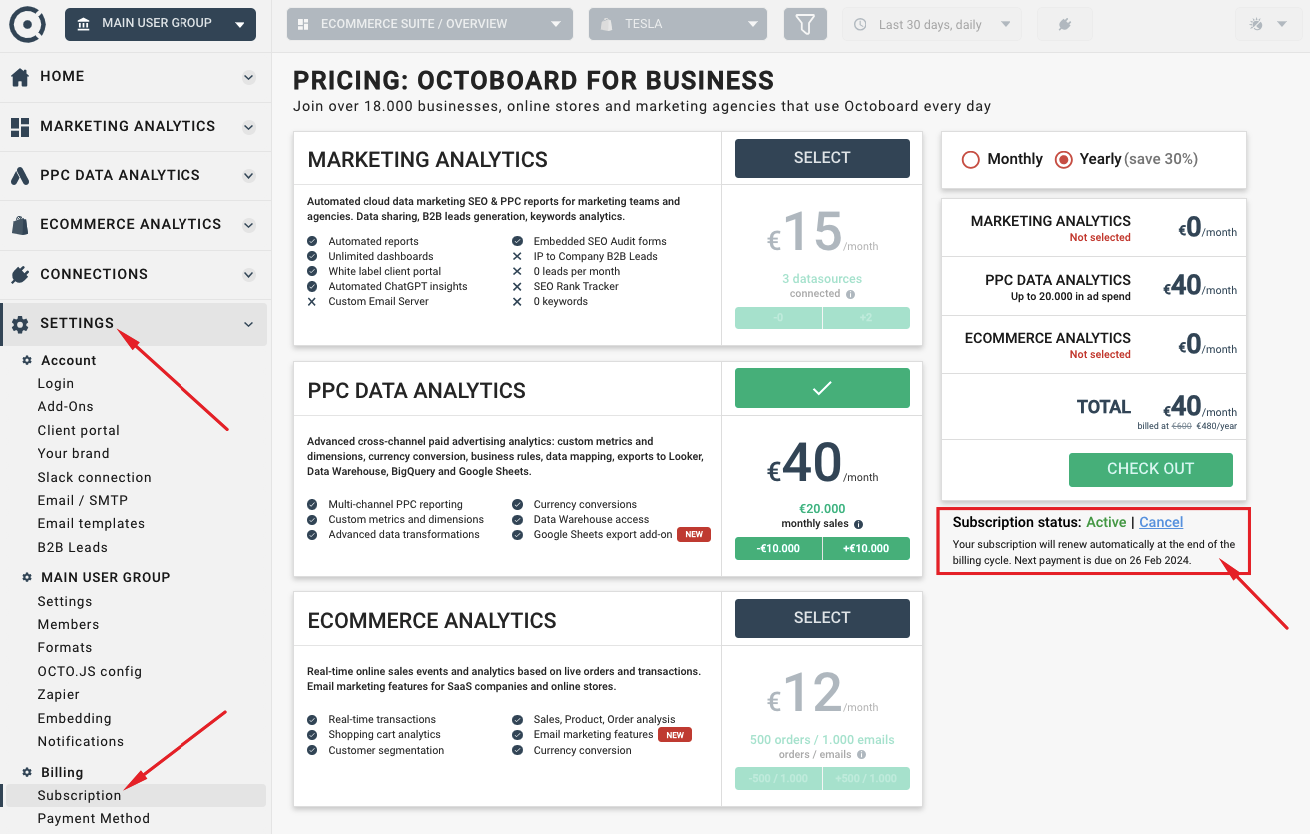
Task: Open Zapier settings item
Action: 59,694
